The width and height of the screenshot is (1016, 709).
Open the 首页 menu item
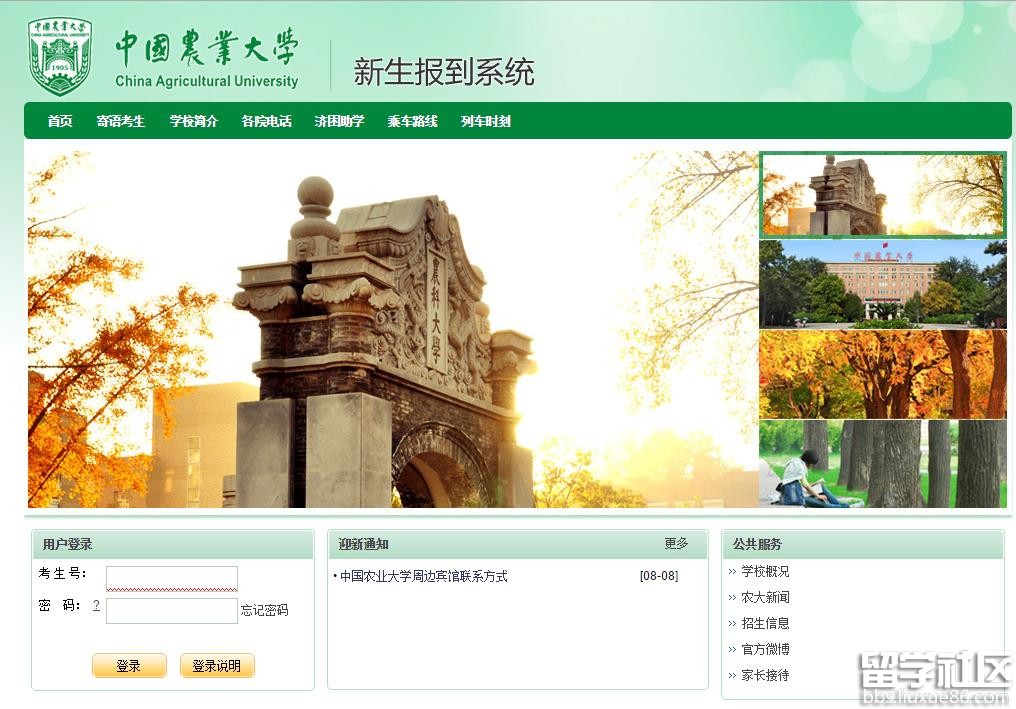(60, 121)
